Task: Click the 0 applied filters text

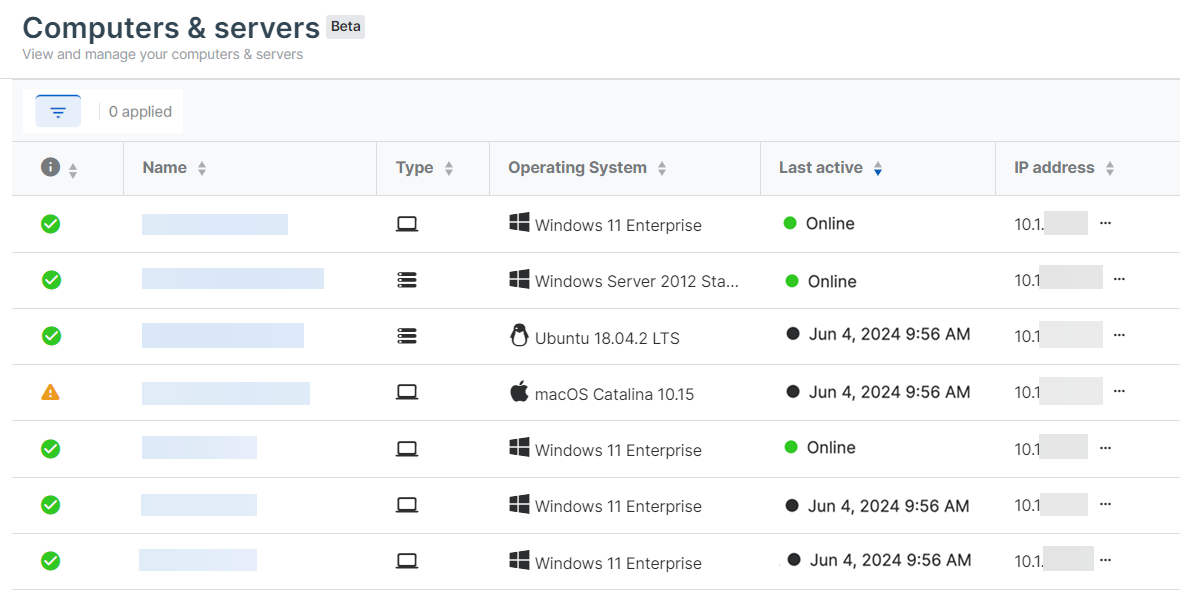Action: [x=139, y=111]
